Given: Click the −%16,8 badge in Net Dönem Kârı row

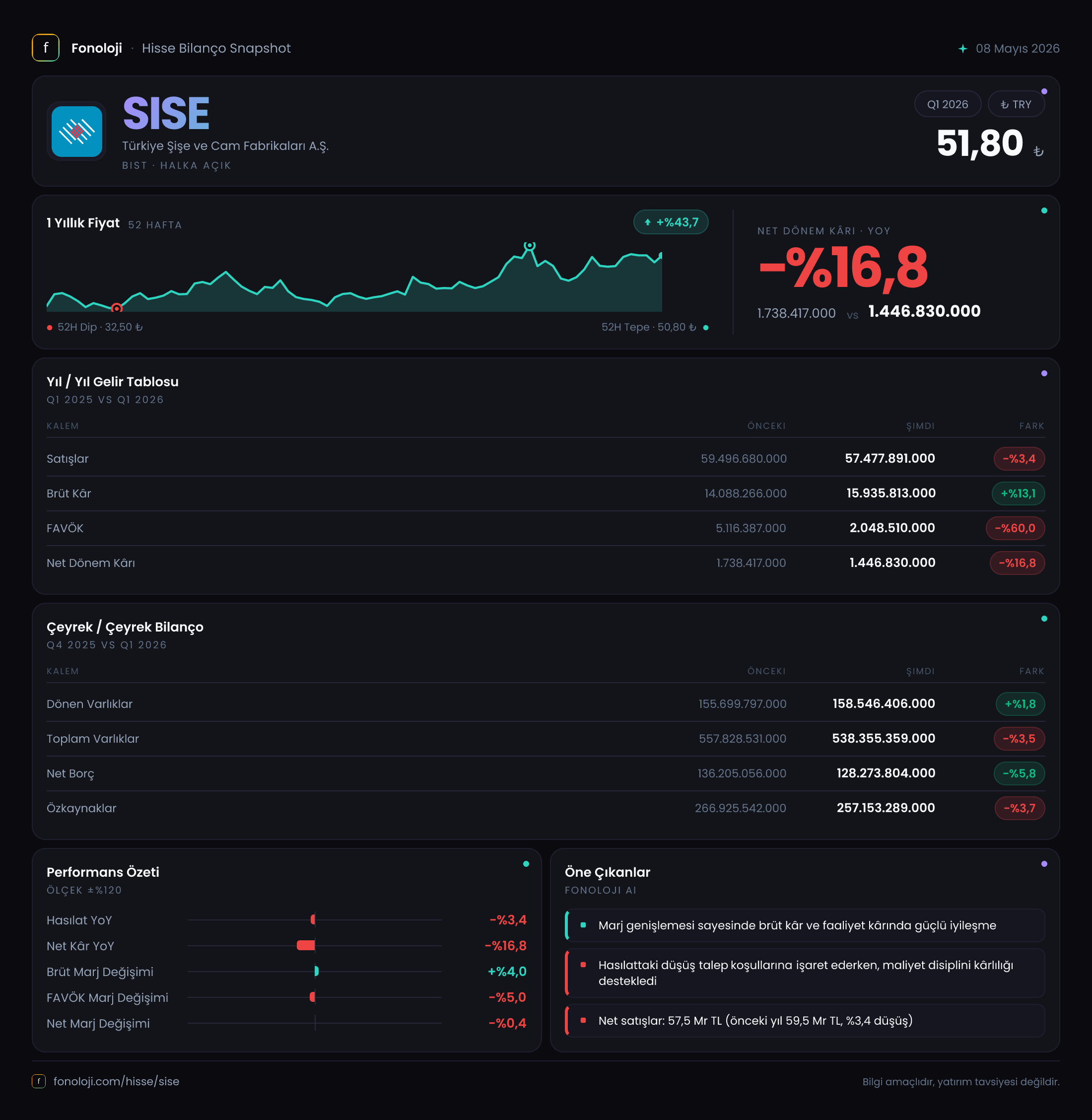Looking at the screenshot, I should [x=1017, y=563].
